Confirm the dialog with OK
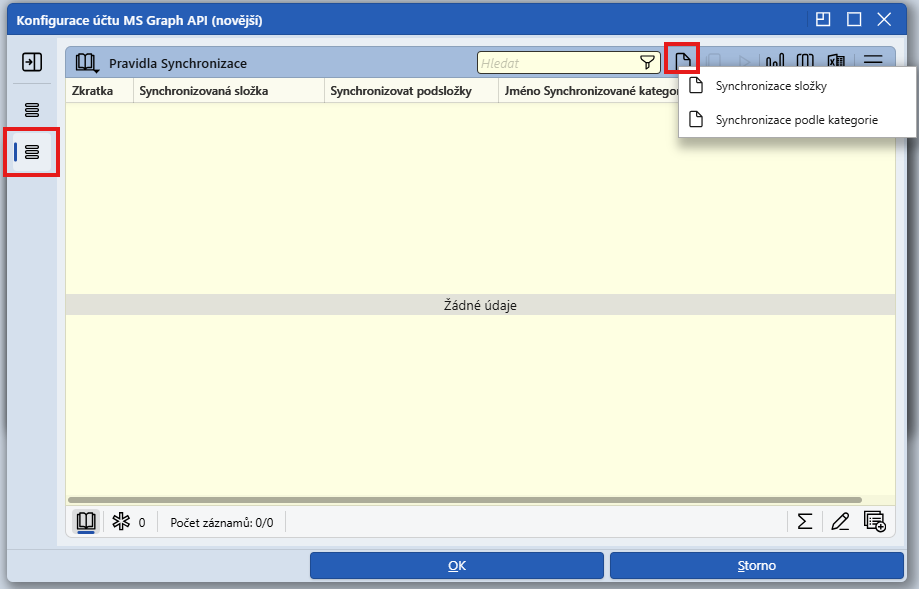The image size is (919, 589). click(457, 566)
